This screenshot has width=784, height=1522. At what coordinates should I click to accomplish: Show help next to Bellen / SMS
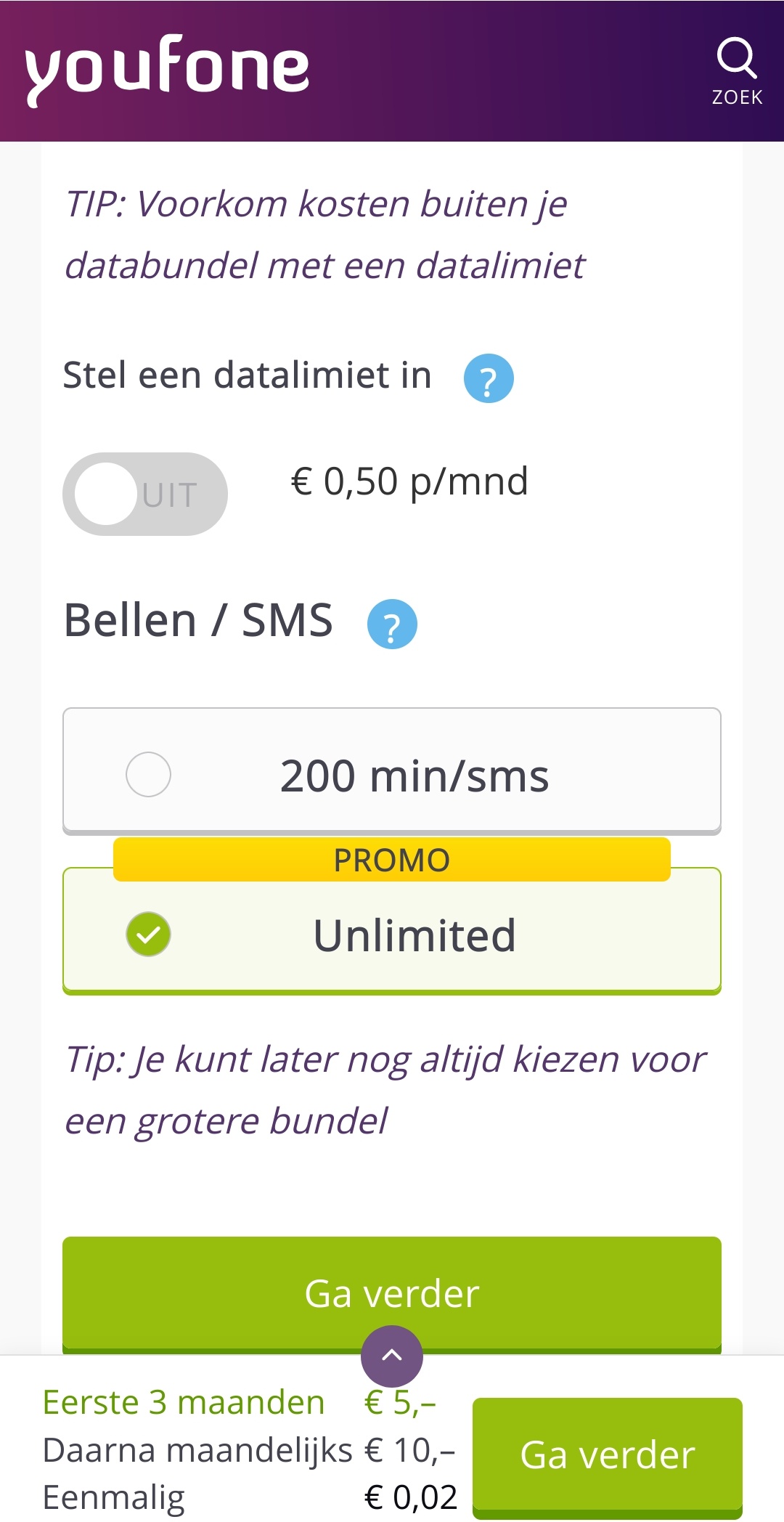point(392,624)
